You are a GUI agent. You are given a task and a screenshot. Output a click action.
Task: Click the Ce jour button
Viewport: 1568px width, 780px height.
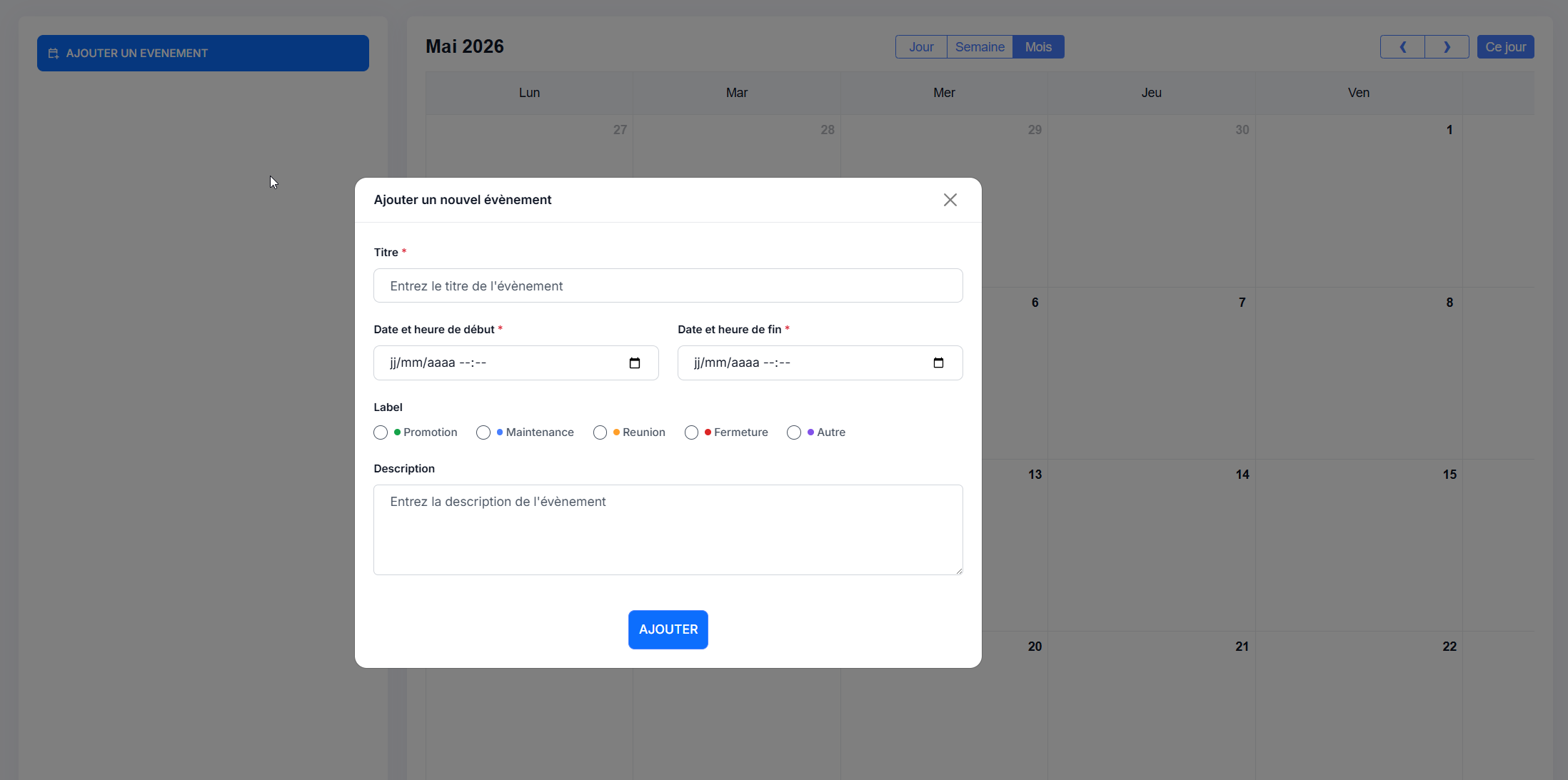click(1505, 47)
